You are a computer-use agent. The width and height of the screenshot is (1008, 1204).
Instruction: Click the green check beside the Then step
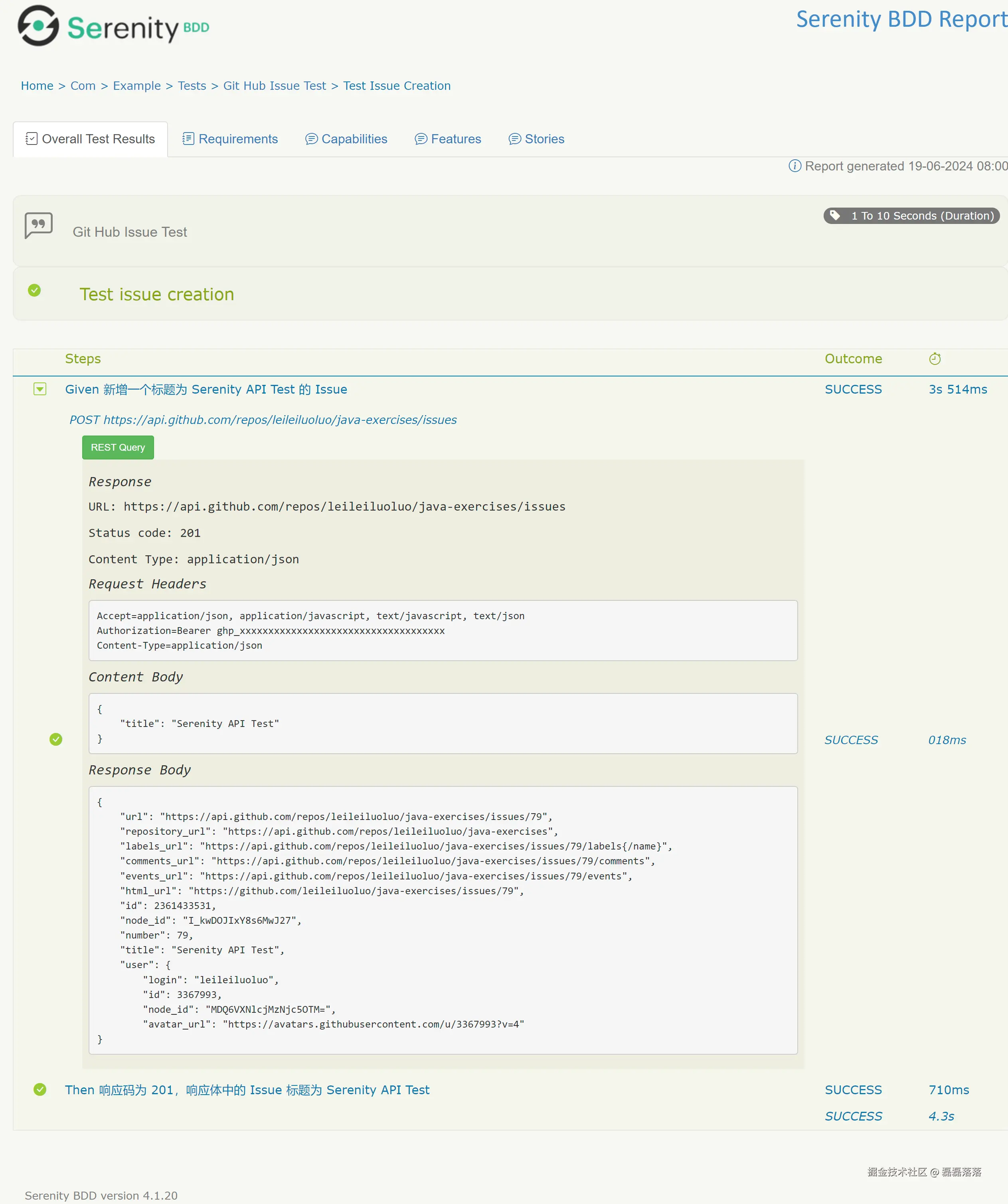coord(40,1089)
